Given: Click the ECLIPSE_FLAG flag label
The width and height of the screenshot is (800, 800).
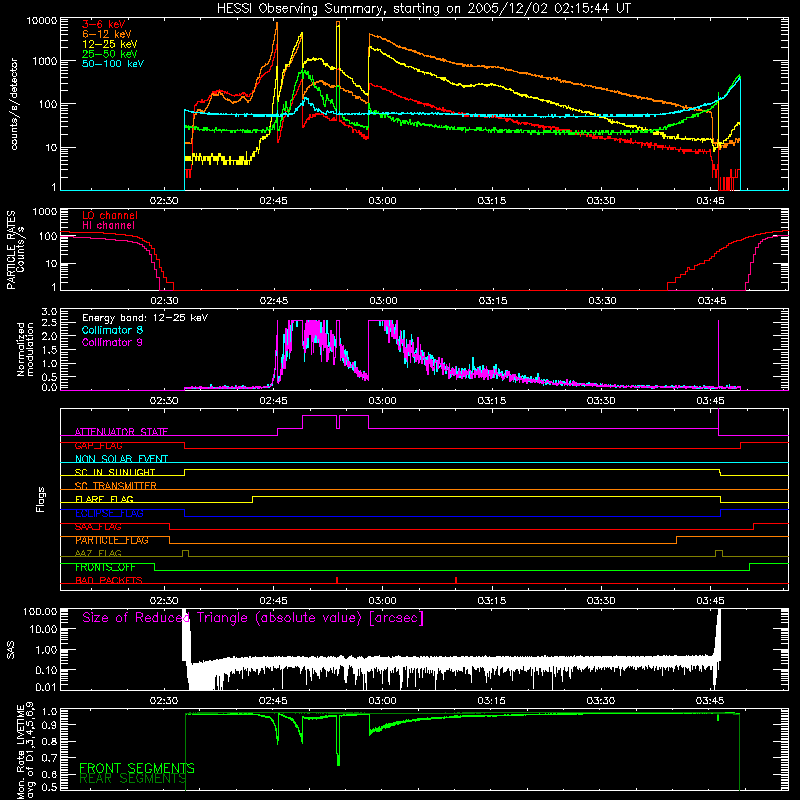Looking at the screenshot, I should pos(109,513).
